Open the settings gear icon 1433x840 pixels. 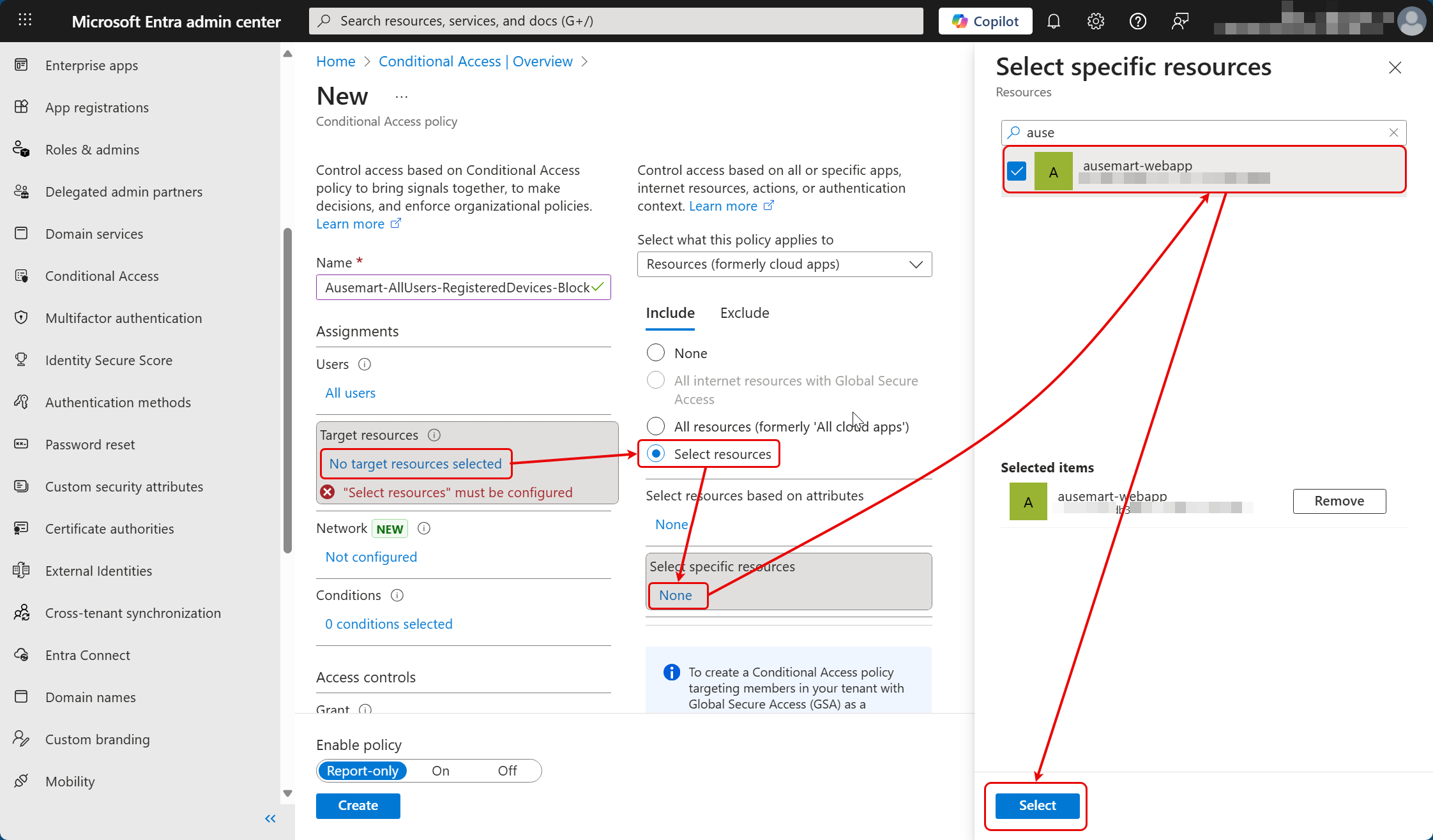pos(1096,21)
